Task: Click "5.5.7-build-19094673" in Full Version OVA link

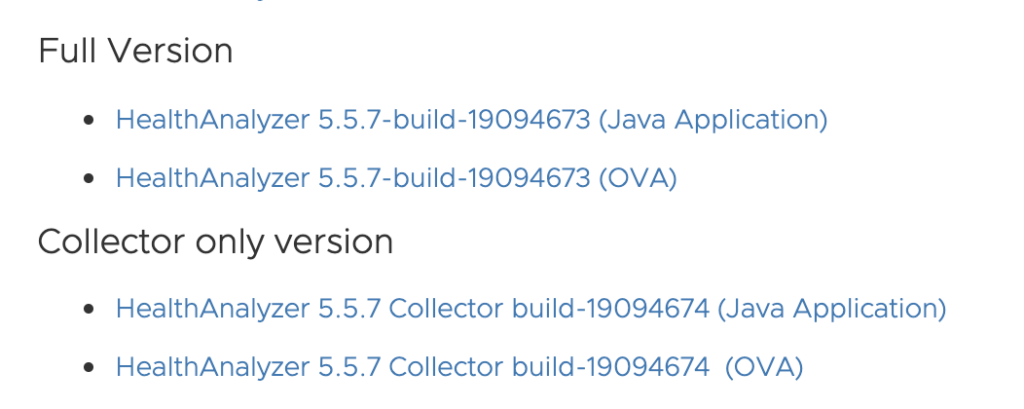Action: pos(455,178)
